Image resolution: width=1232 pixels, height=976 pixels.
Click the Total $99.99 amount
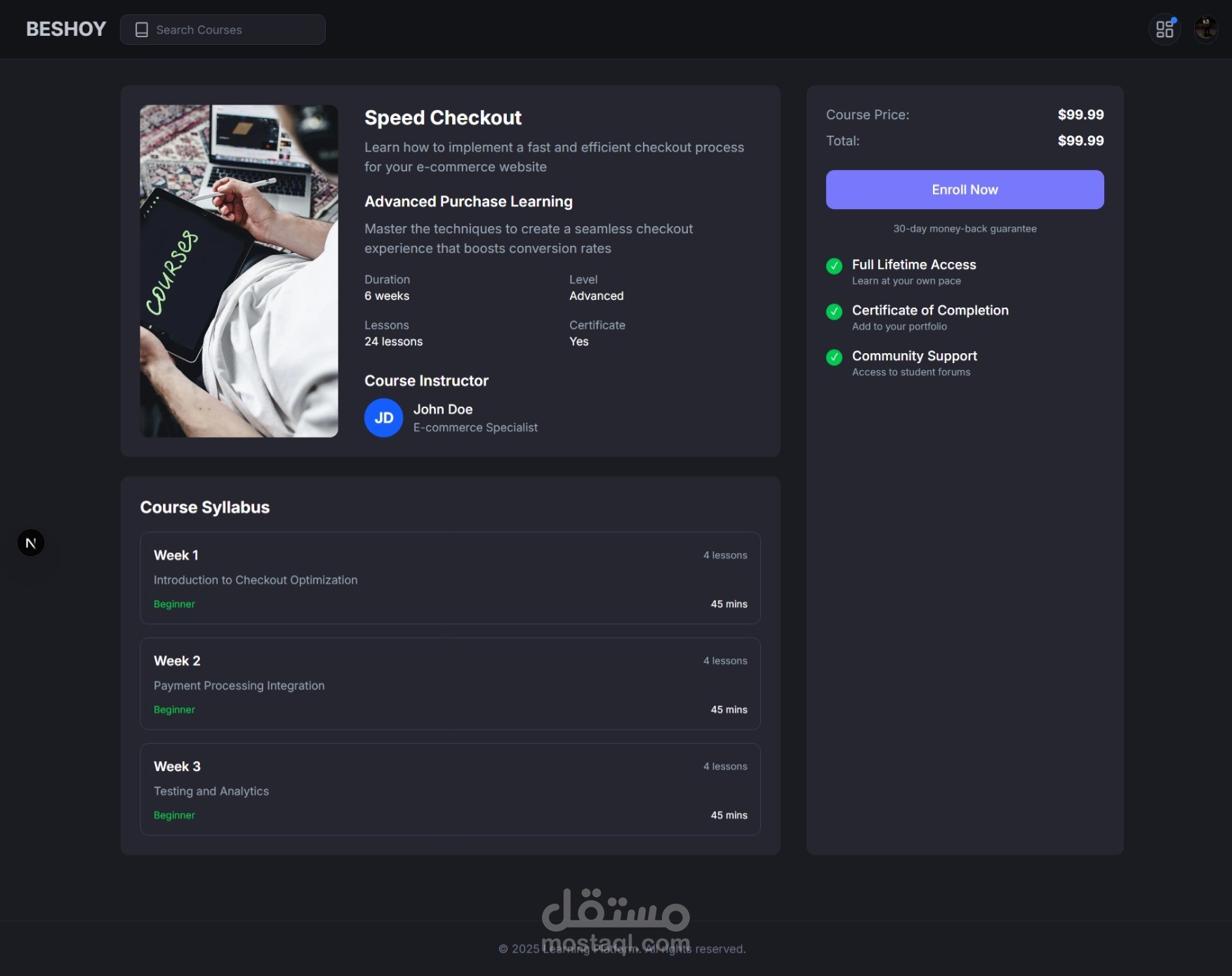coord(1080,140)
